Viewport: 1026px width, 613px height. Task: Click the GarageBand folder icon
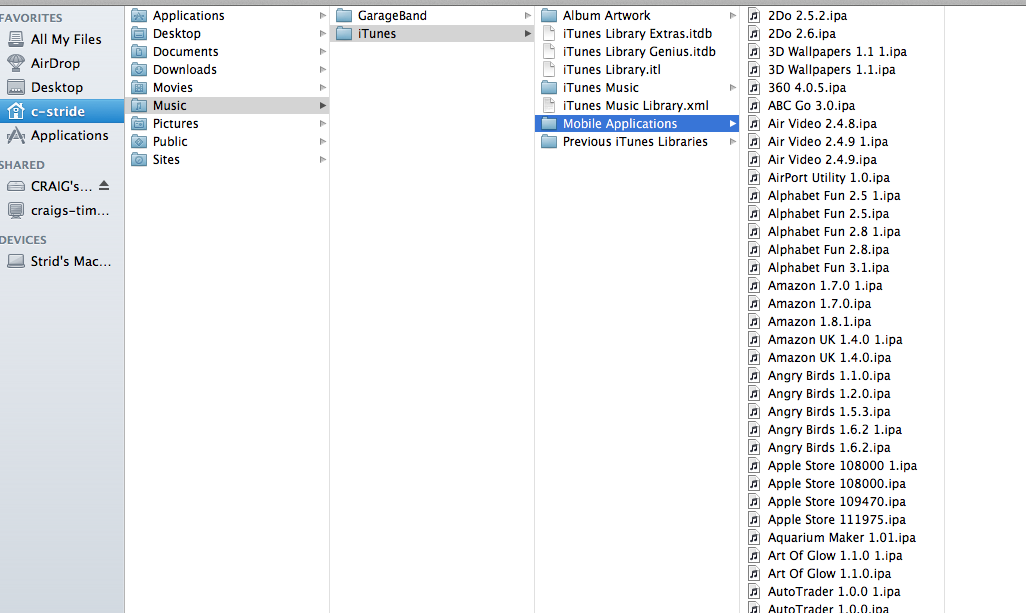coord(344,15)
